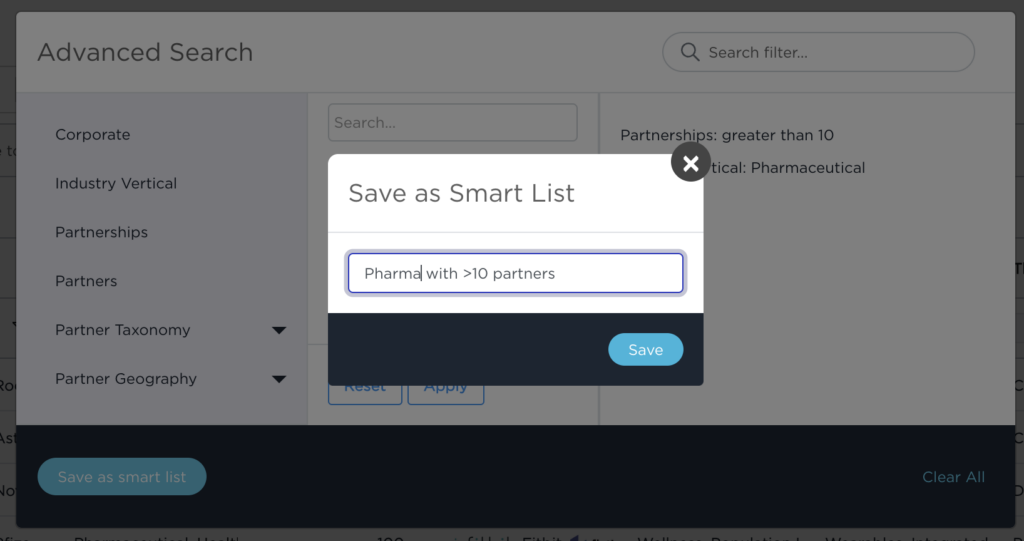Click the Reset button behind the dialog
Screen dimensions: 1024x541
click(365, 394)
